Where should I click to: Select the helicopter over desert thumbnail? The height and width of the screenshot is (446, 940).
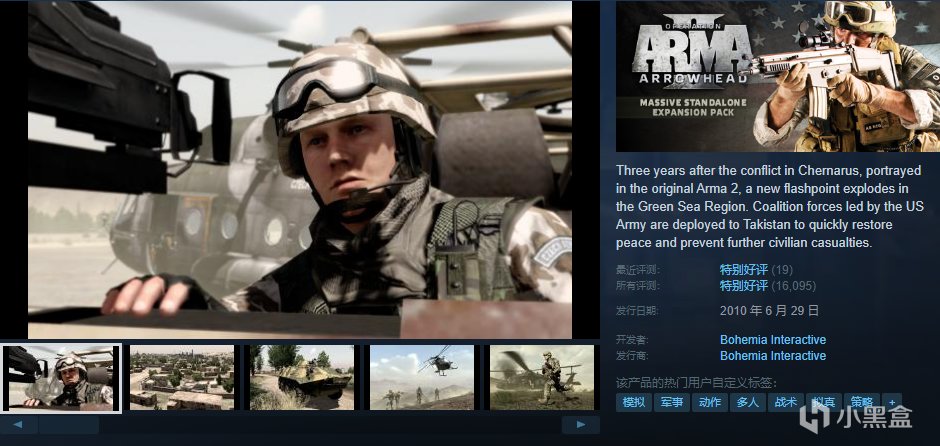coord(422,378)
